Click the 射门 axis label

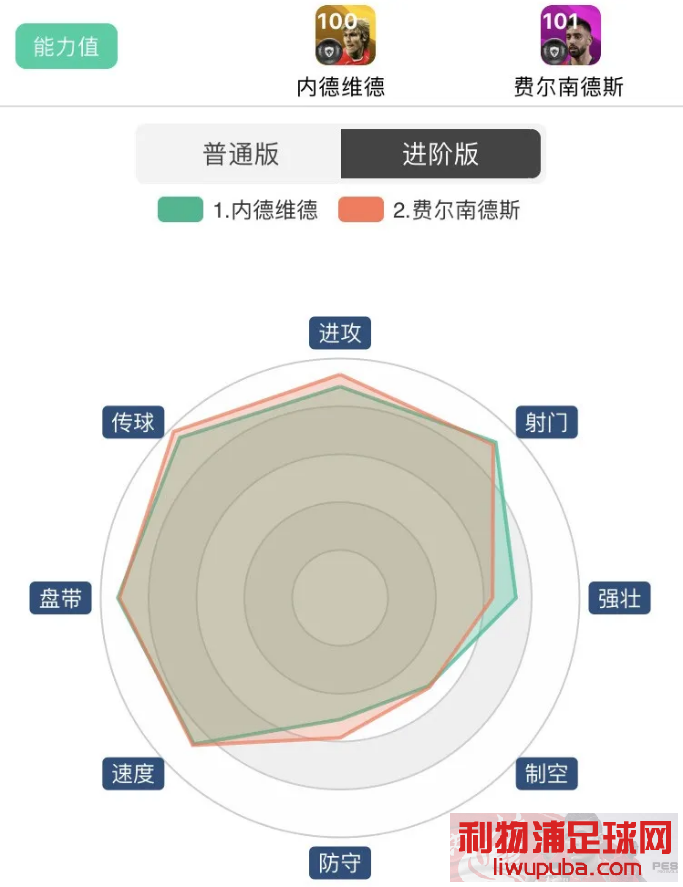click(547, 422)
